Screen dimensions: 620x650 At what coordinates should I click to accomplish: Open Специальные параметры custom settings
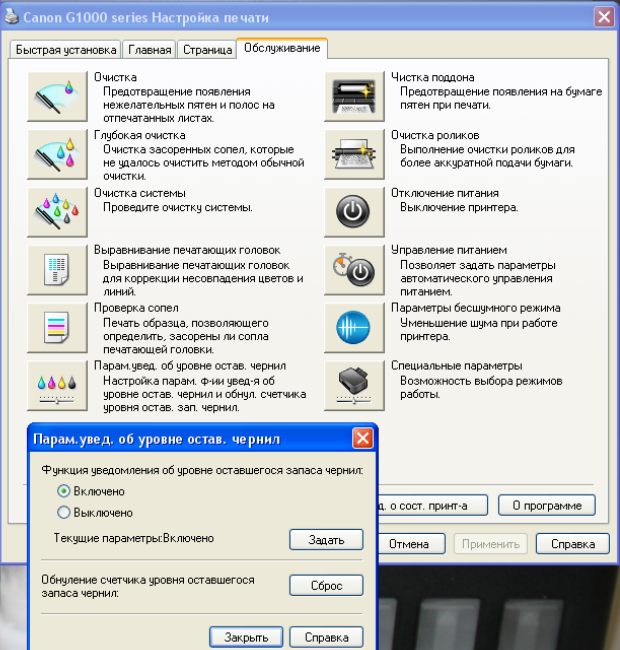354,386
